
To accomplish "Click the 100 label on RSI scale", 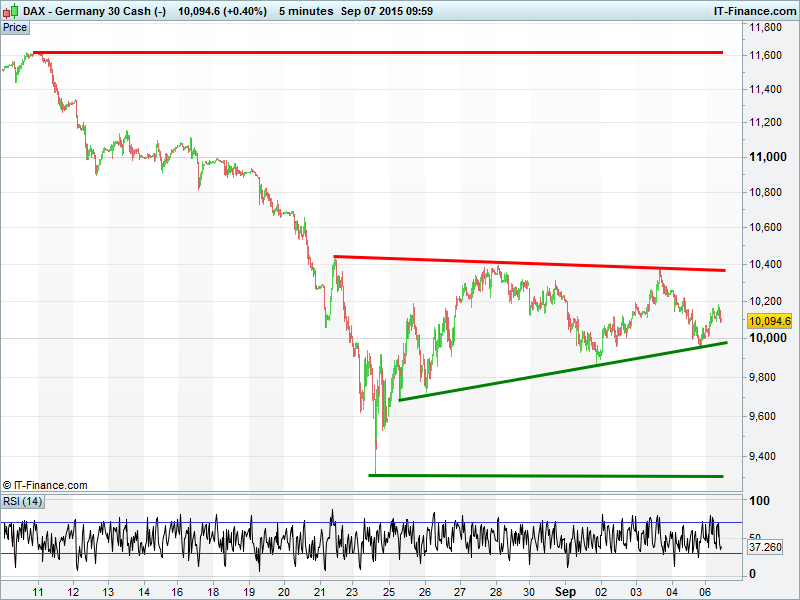I will click(x=760, y=500).
